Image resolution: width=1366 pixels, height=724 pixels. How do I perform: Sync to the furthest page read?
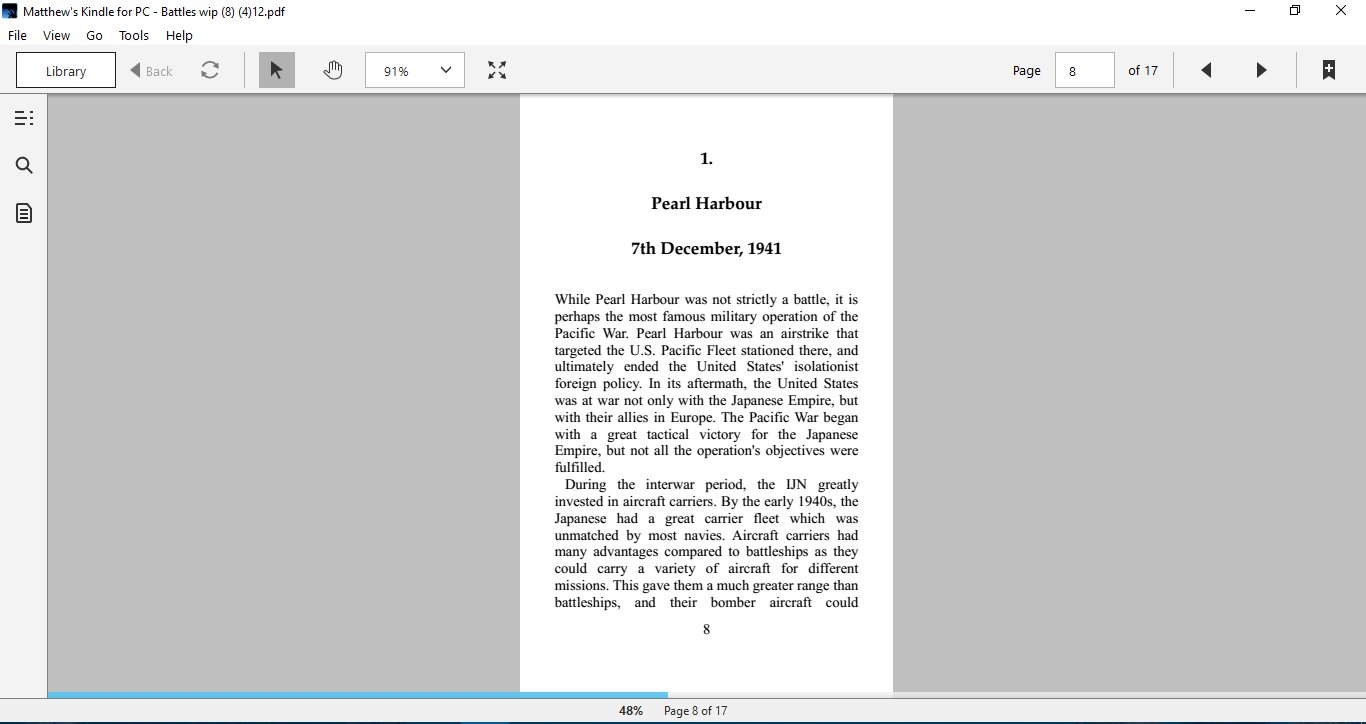click(209, 70)
